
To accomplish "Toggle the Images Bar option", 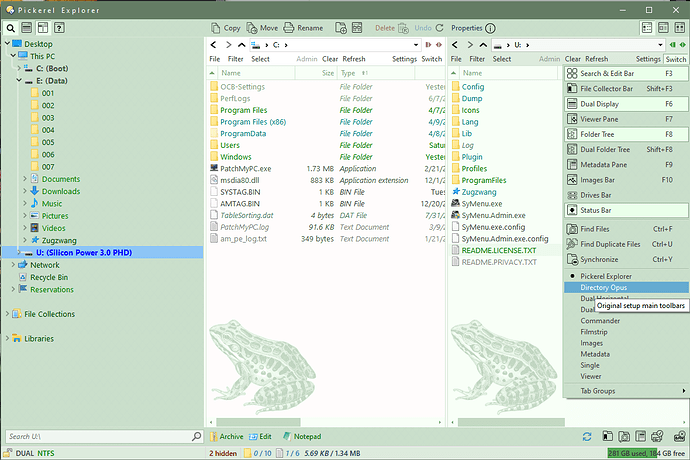I will (626, 180).
